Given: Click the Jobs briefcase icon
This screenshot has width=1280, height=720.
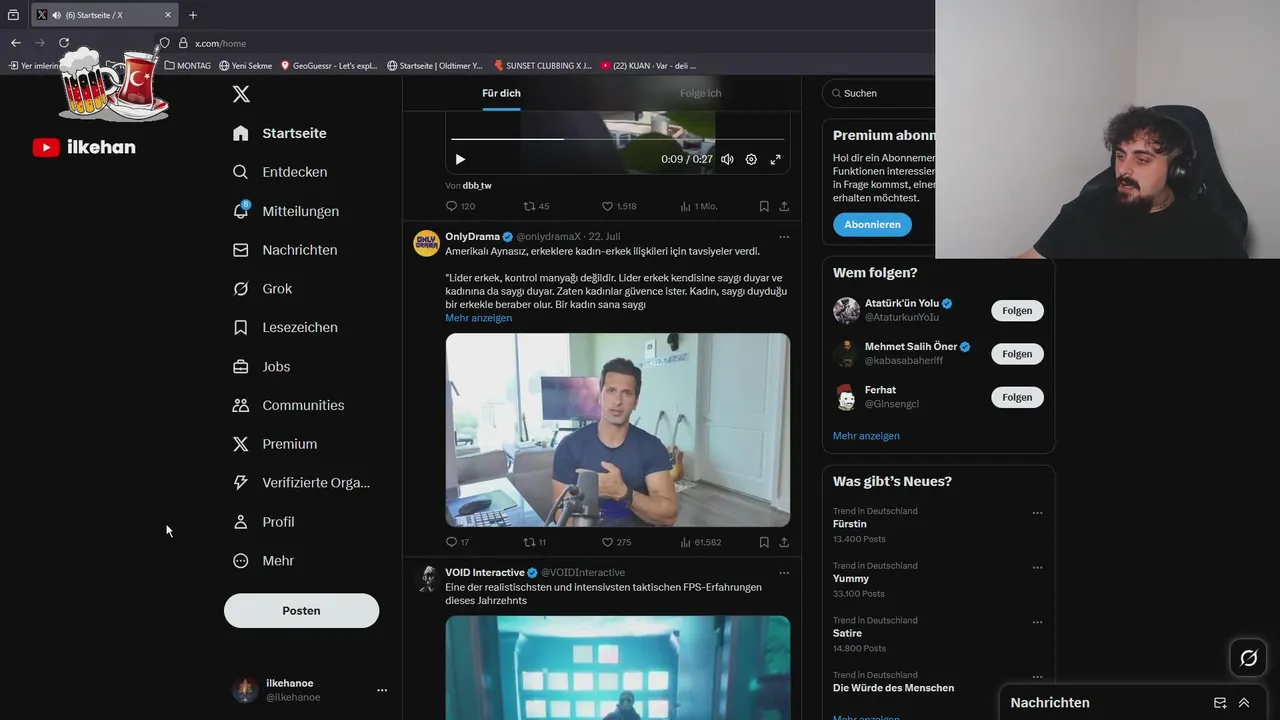Looking at the screenshot, I should [x=240, y=367].
